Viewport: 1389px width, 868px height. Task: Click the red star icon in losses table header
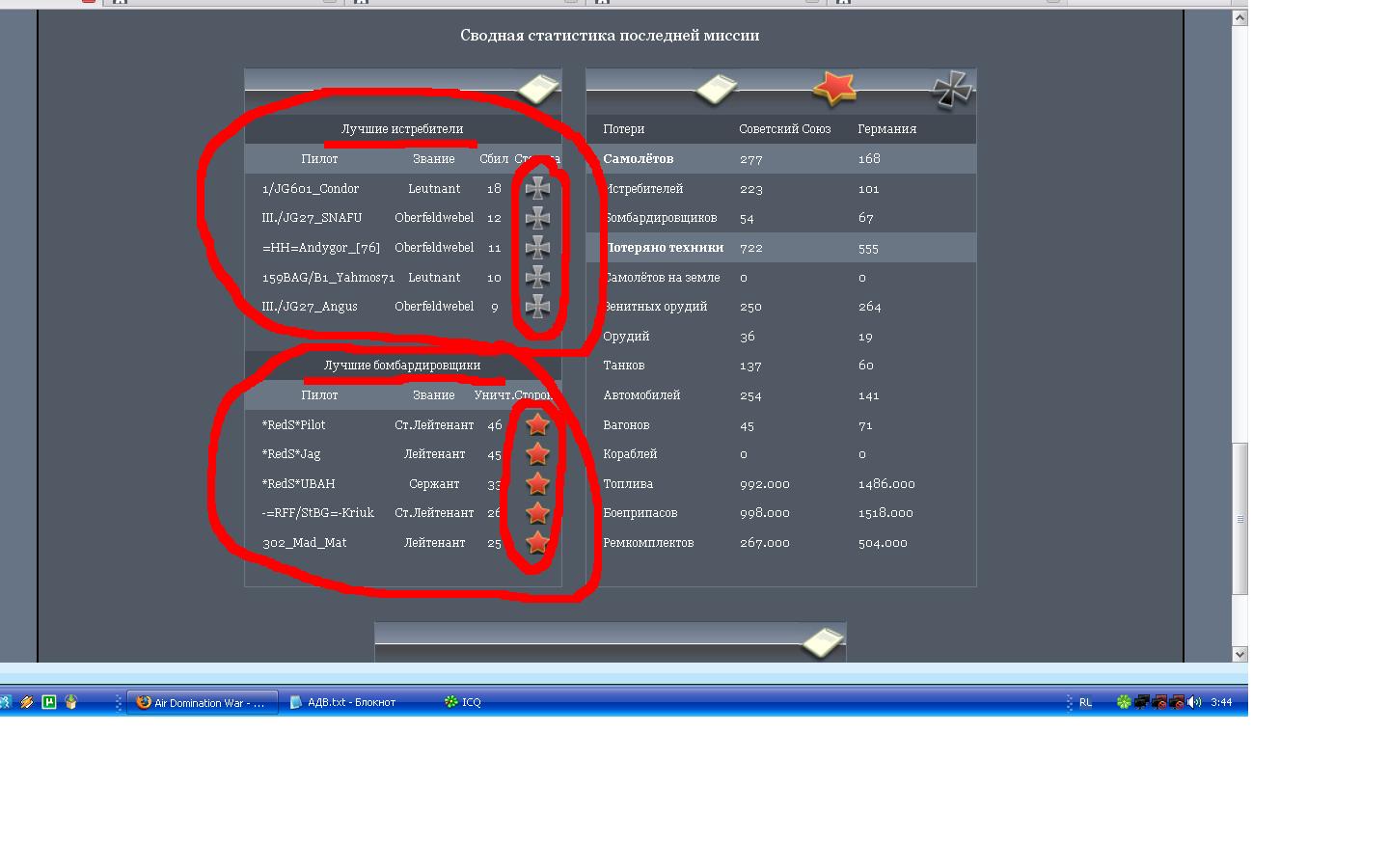tap(834, 88)
